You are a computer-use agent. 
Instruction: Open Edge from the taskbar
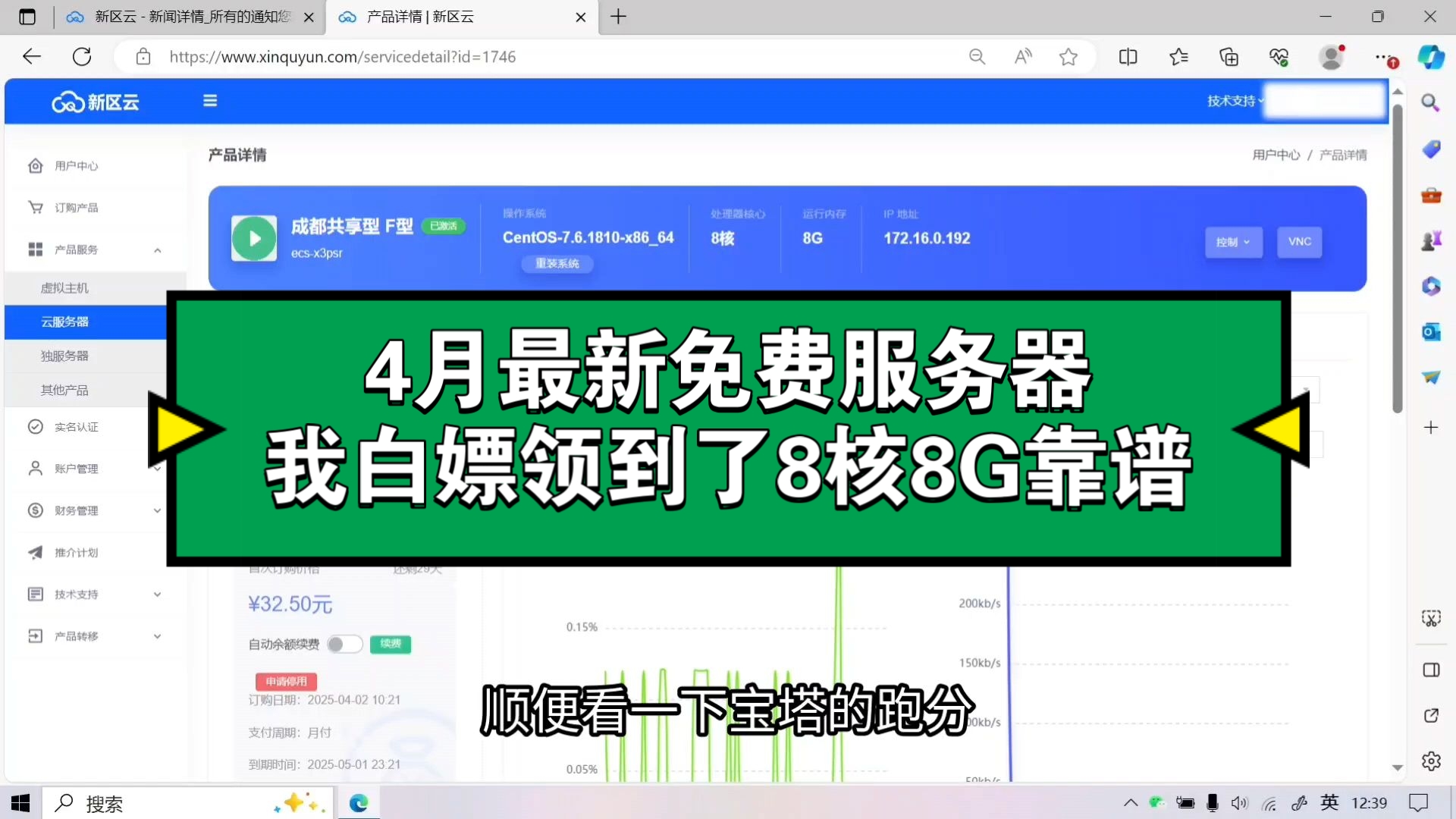tap(358, 803)
